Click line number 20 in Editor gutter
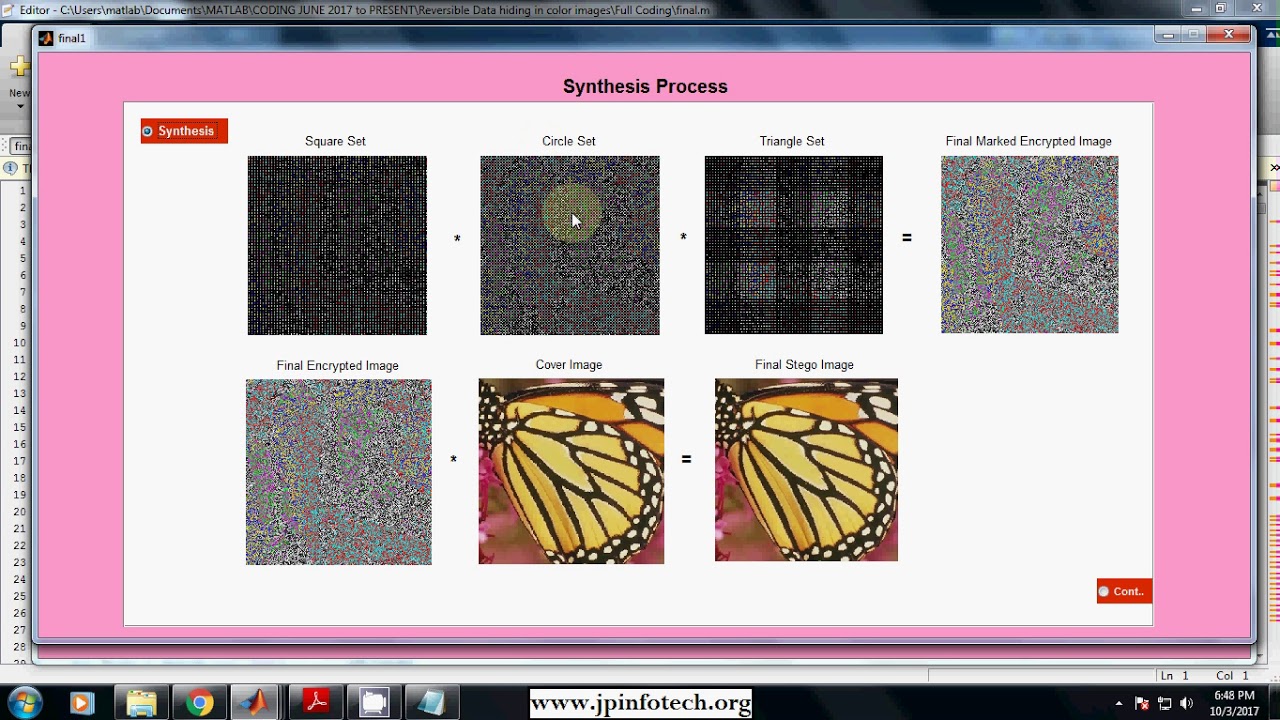Viewport: 1280px width, 720px height. [19, 511]
